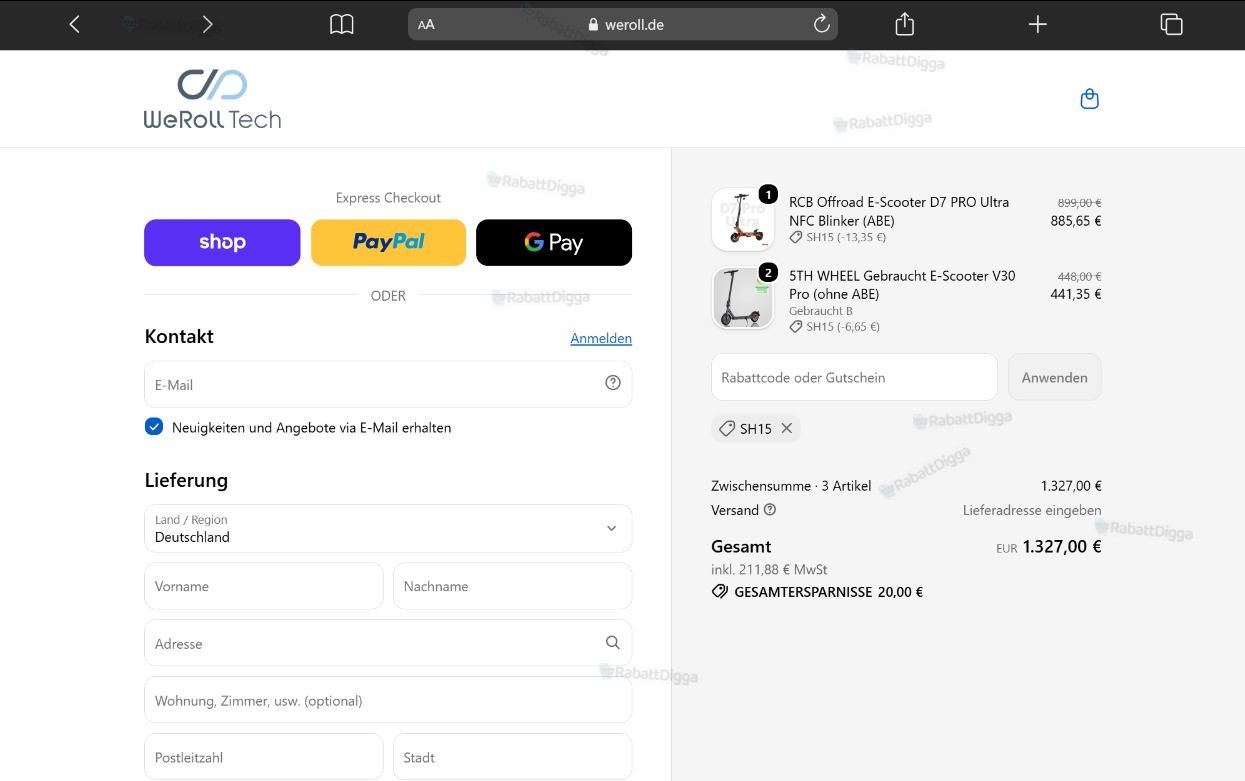The height and width of the screenshot is (781, 1245).
Task: Open the share sheet icon
Action: [904, 24]
